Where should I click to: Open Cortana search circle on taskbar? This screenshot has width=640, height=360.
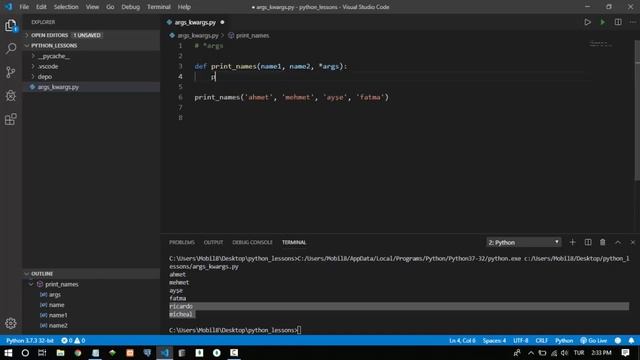coord(25,353)
